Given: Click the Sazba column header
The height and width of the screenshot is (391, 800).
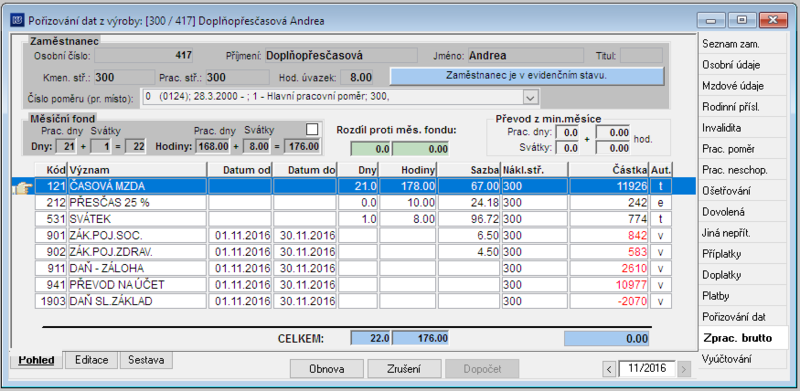Looking at the screenshot, I should tap(468, 169).
